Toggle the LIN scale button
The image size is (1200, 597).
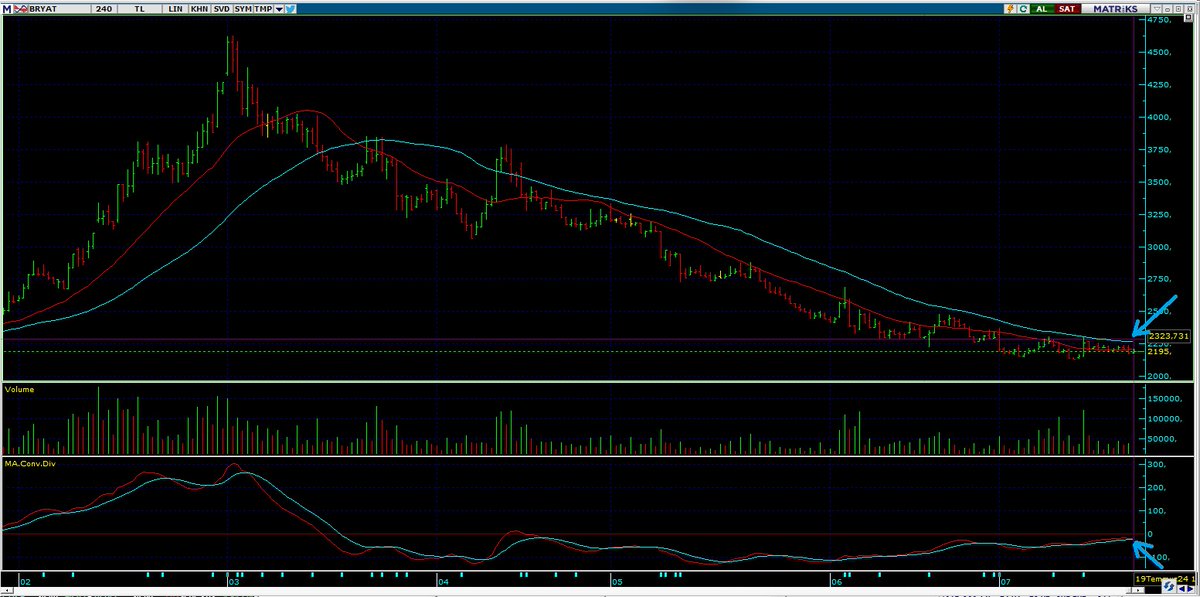coord(175,9)
